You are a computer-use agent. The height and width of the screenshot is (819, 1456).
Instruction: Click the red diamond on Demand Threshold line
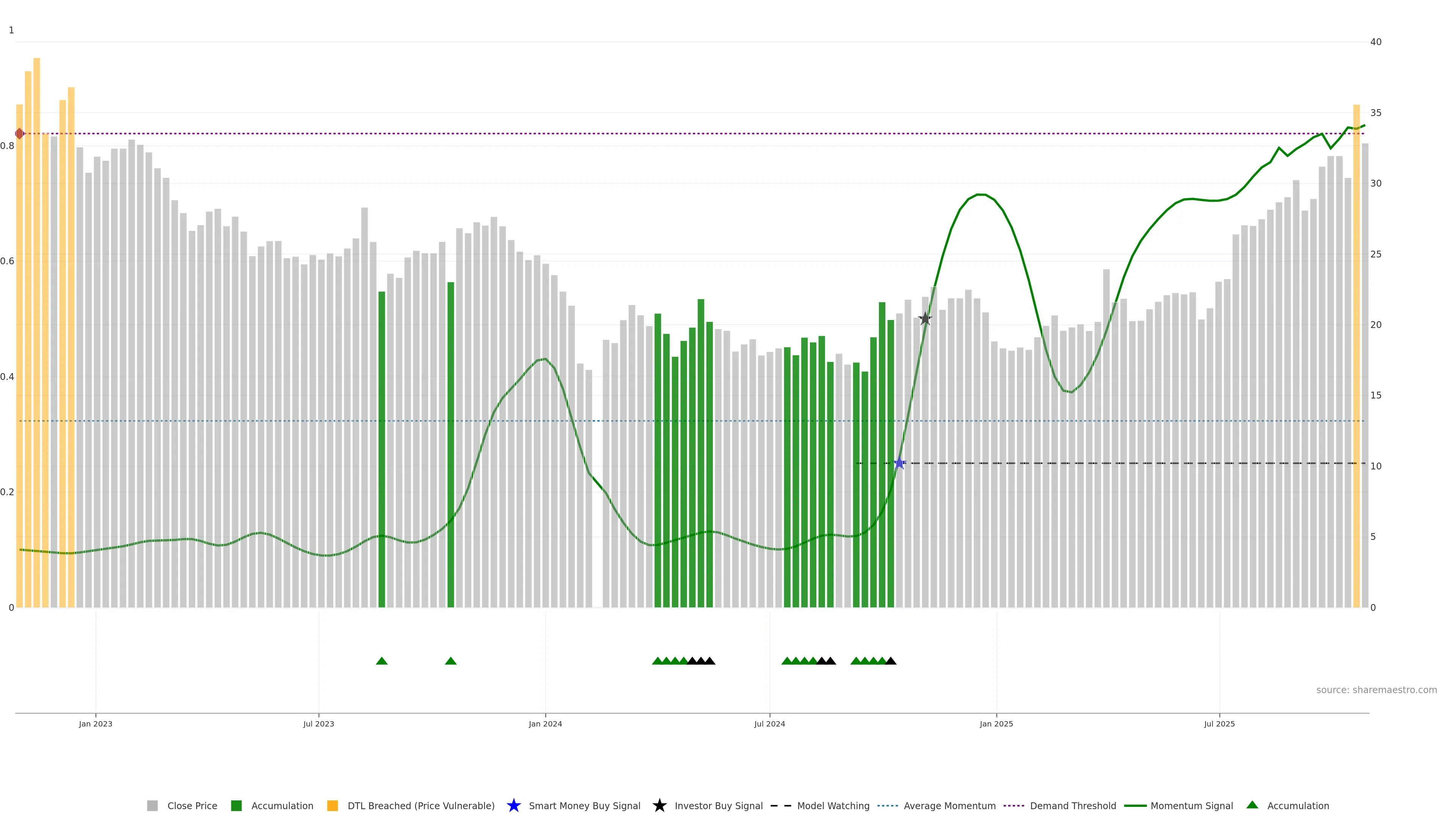pos(20,134)
